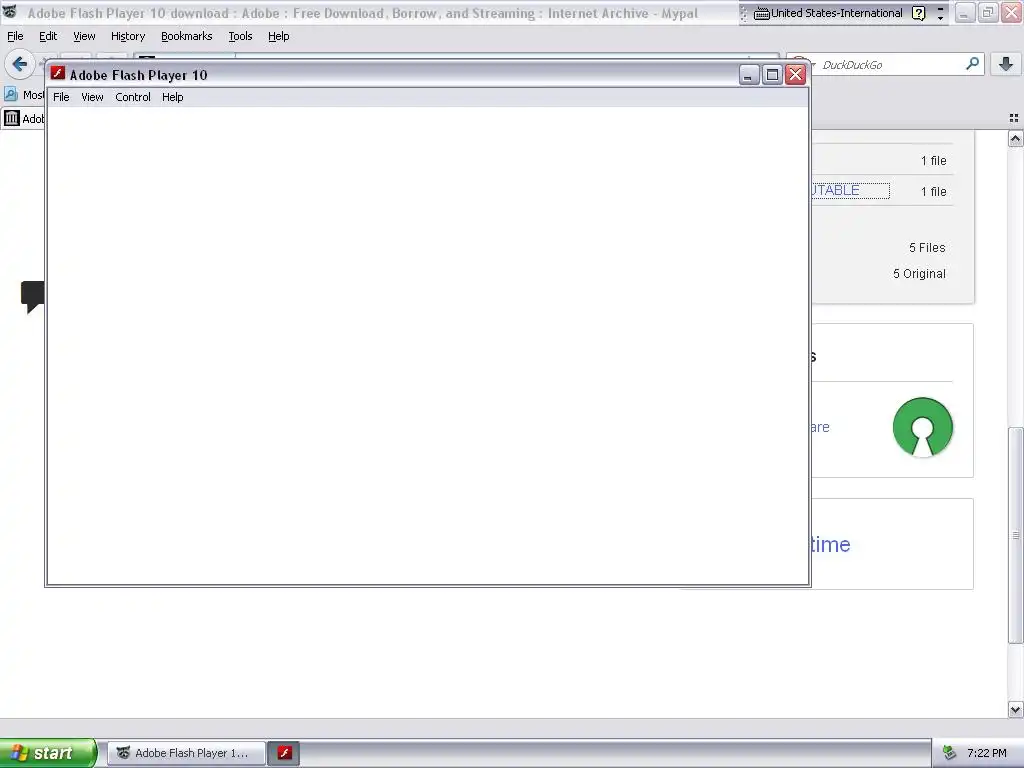The image size is (1024, 768).
Task: Open File menu in Adobe Flash Player window
Action: pyautogui.click(x=61, y=97)
